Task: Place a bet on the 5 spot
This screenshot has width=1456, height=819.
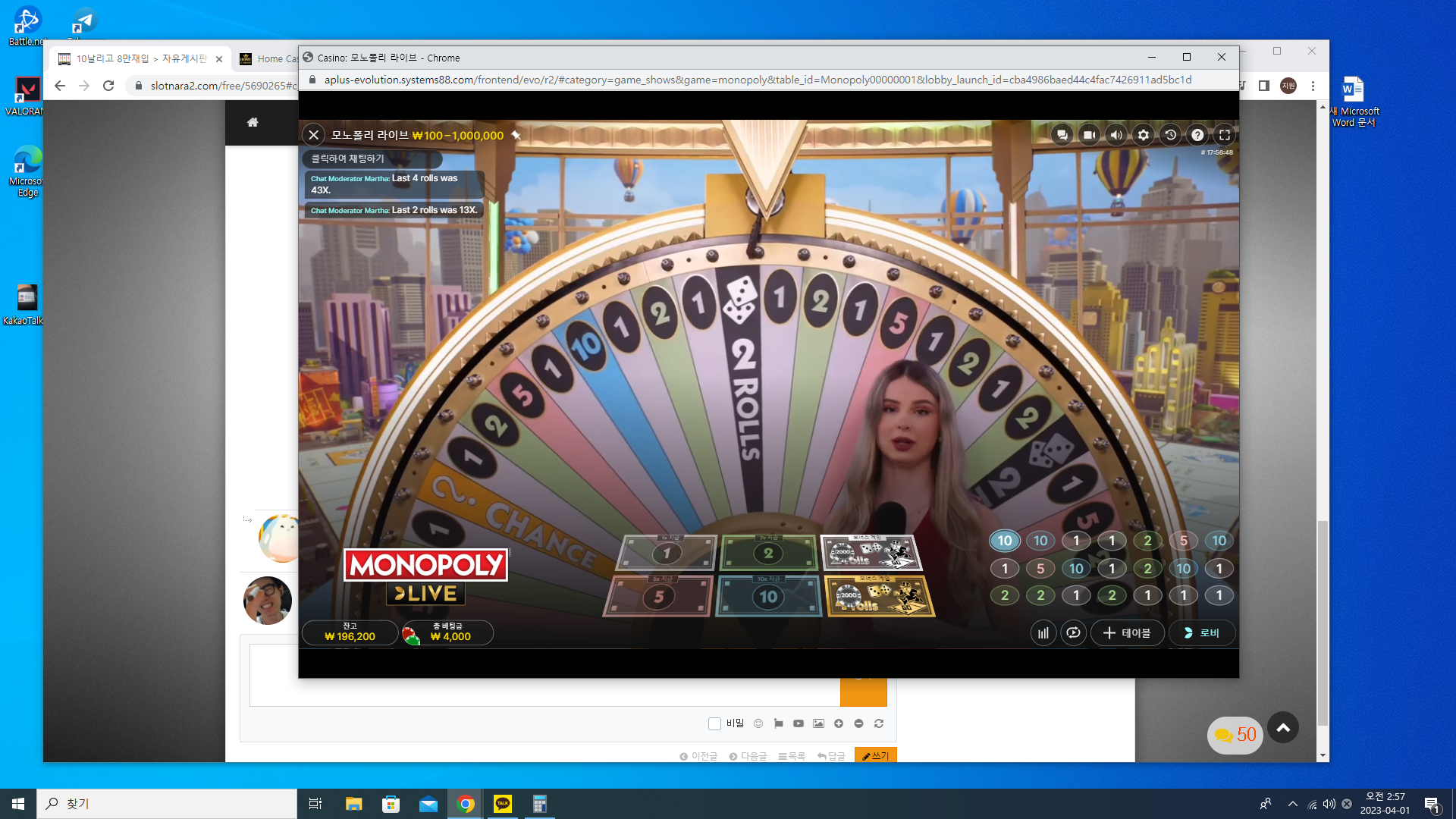Action: click(658, 596)
